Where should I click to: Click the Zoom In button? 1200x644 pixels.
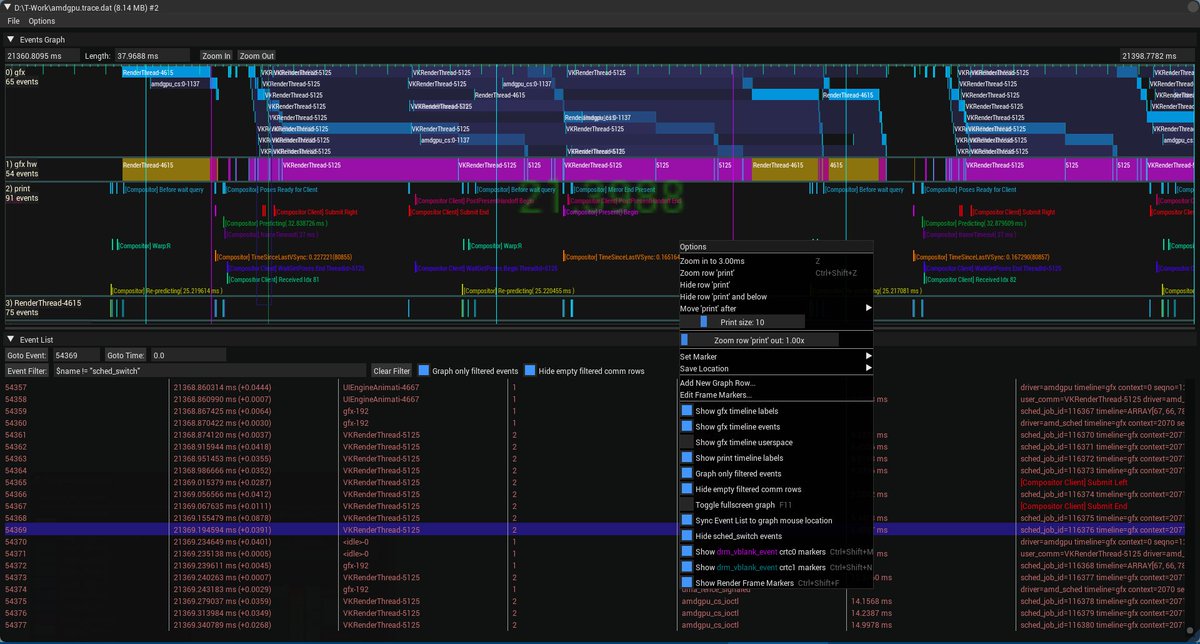tap(215, 56)
